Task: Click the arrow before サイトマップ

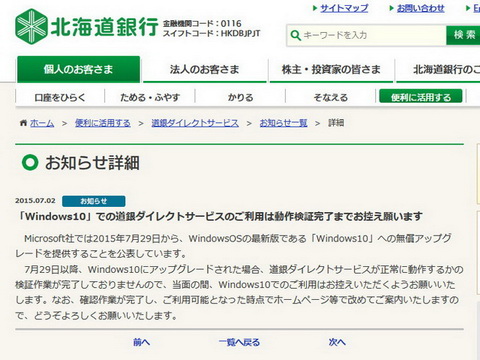Action: 315,8
